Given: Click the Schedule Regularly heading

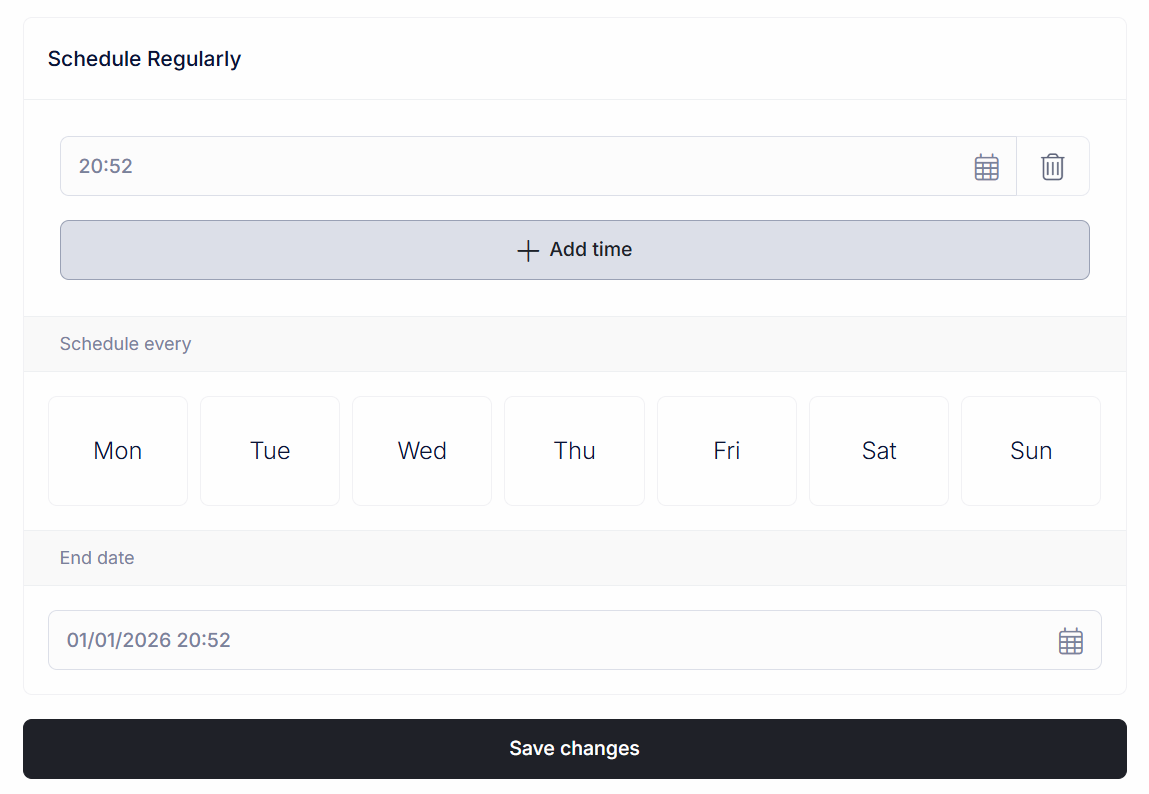Looking at the screenshot, I should 144,59.
